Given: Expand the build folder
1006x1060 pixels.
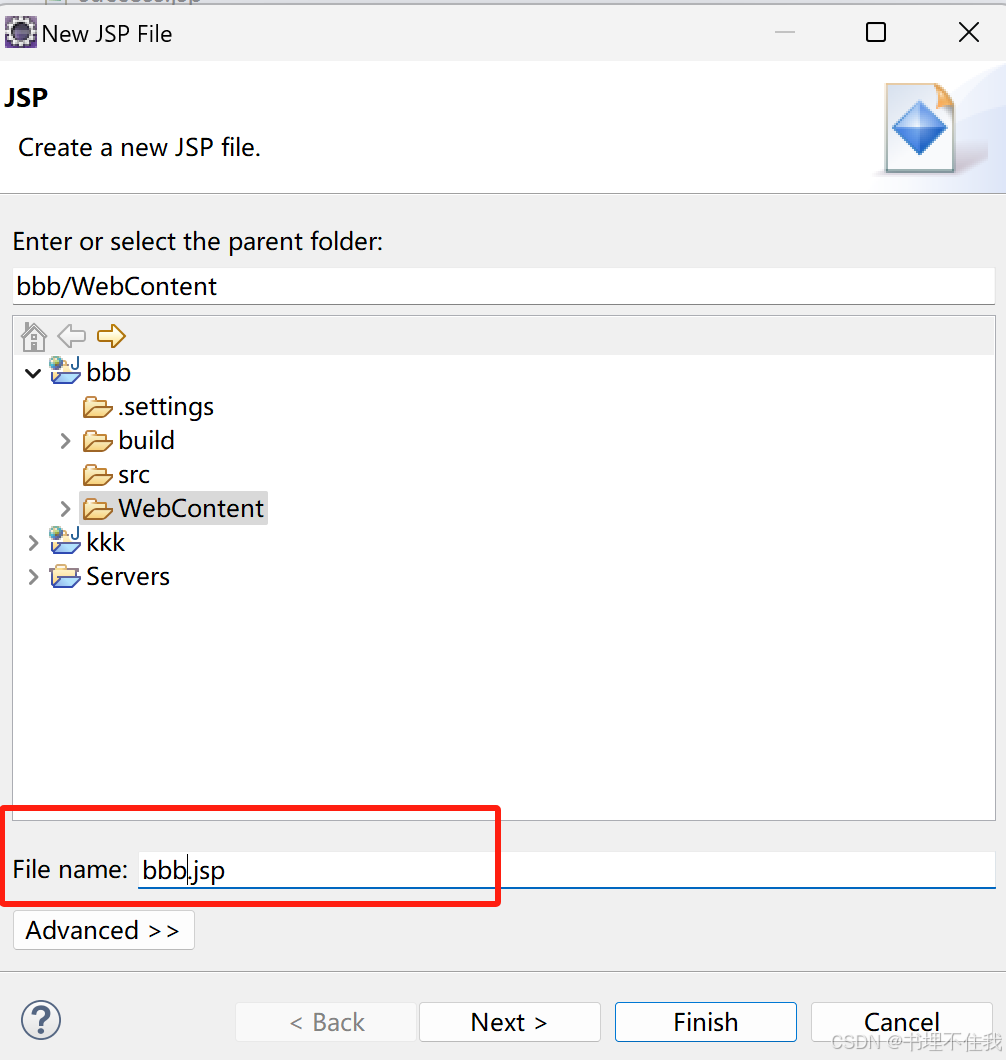Looking at the screenshot, I should point(65,440).
